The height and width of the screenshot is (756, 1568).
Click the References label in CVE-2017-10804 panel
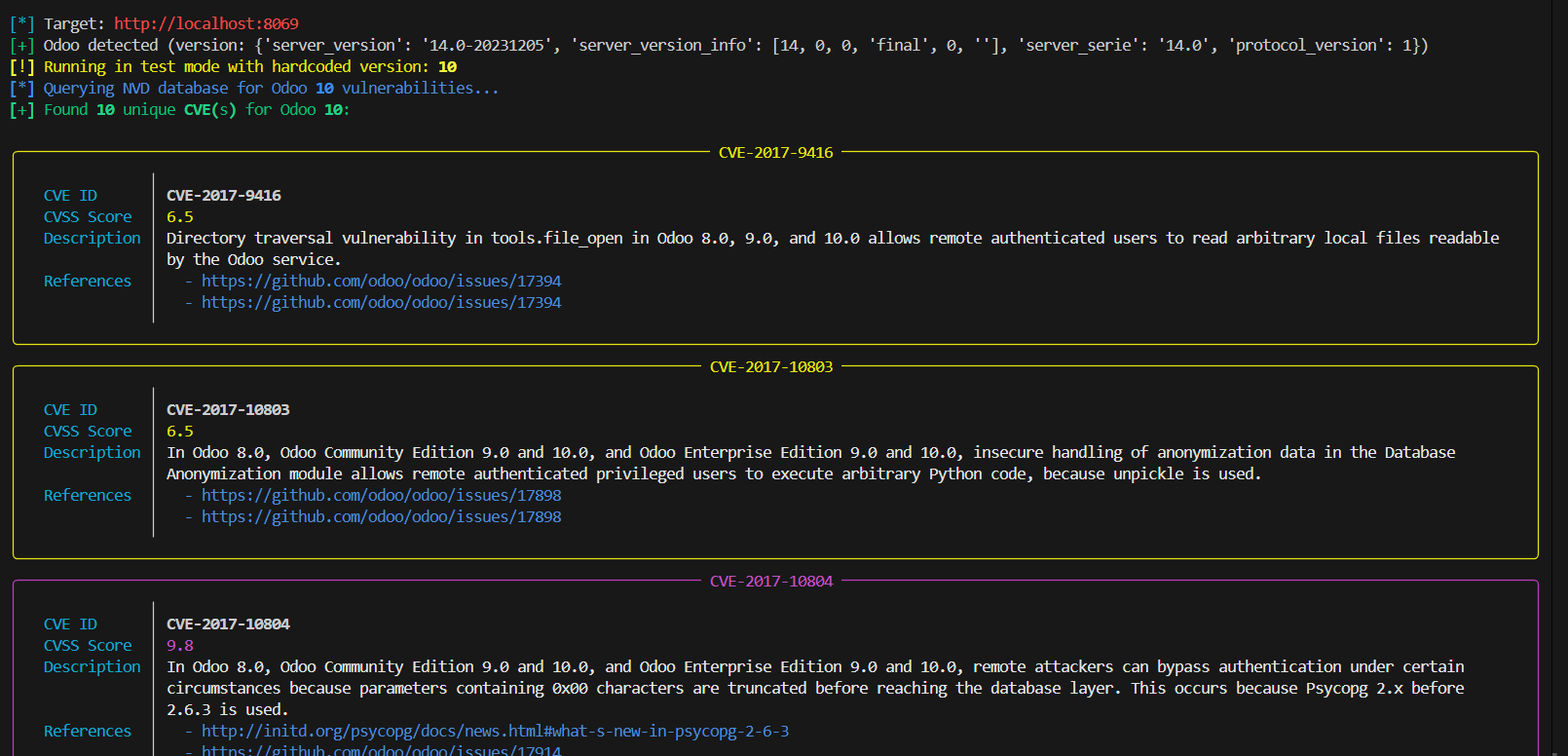(87, 731)
